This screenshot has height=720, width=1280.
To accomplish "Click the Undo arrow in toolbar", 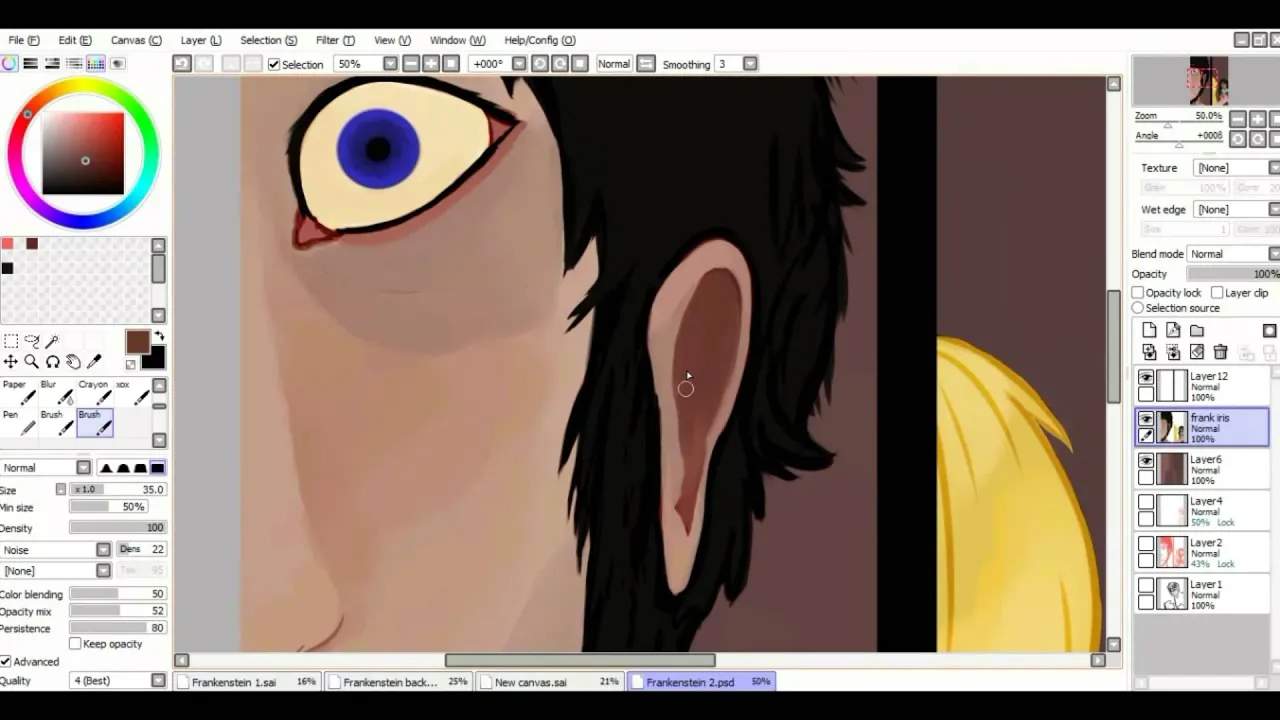I will (181, 64).
